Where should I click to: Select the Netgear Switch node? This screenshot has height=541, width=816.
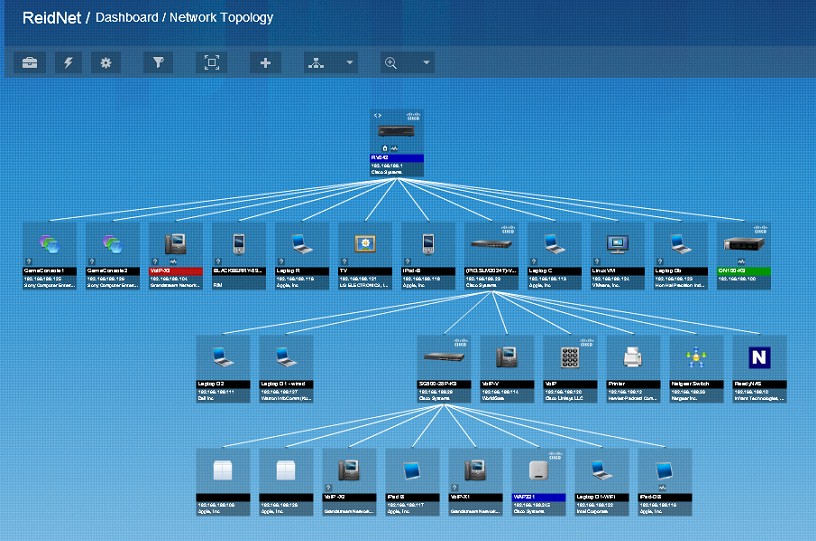click(696, 369)
